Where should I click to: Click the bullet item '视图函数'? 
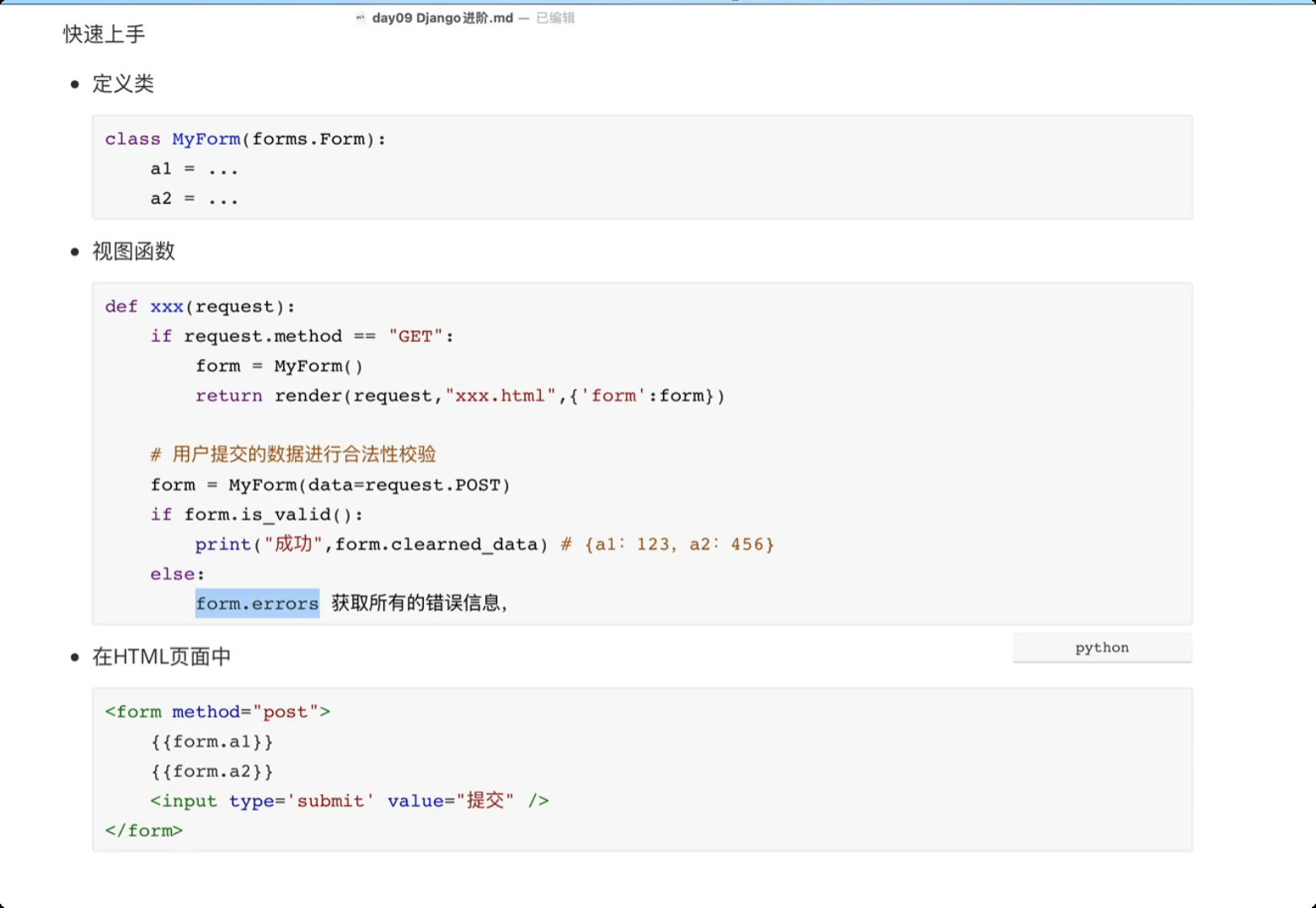(133, 251)
